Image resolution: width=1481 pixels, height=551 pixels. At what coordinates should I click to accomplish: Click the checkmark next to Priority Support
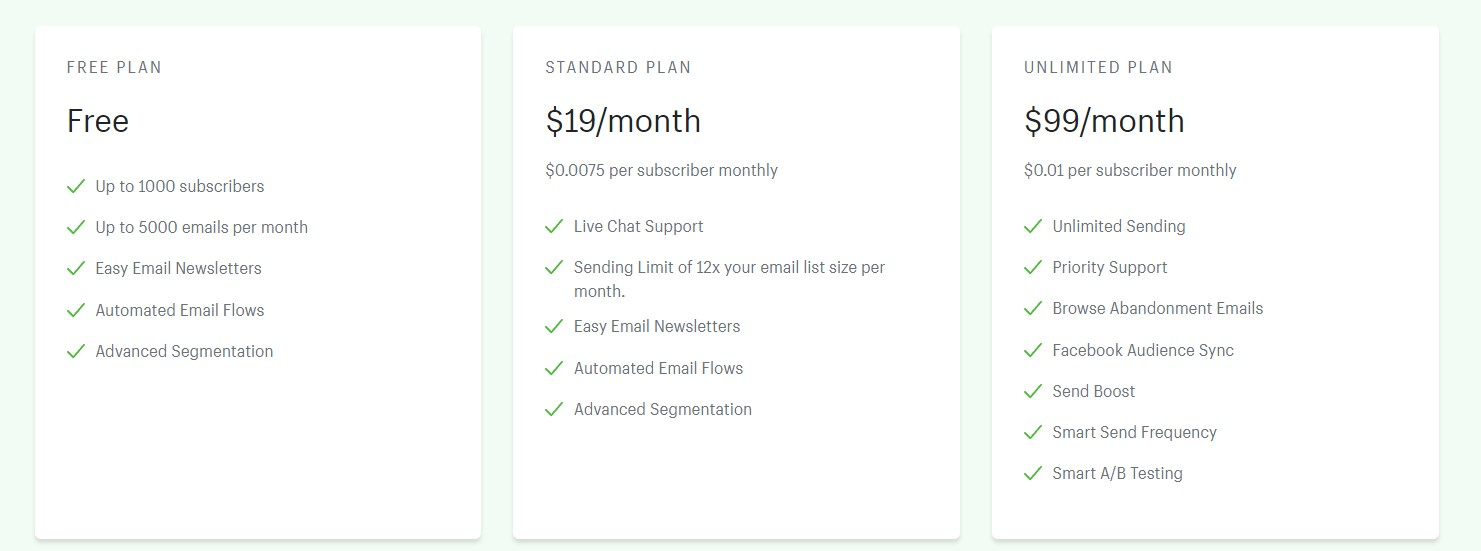tap(1033, 267)
